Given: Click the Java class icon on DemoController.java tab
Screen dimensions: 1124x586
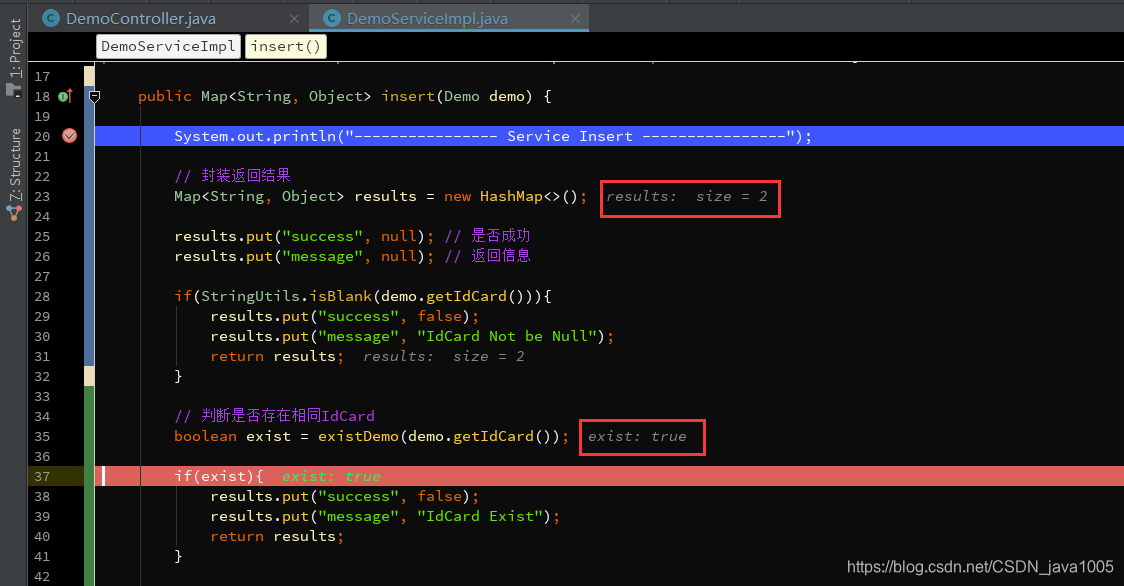Looking at the screenshot, I should 51,19.
